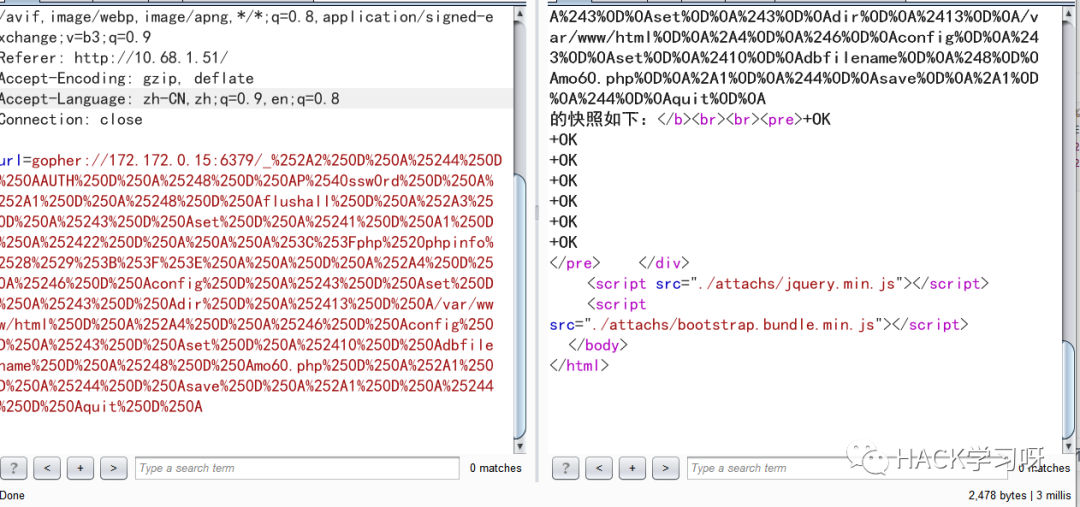
Task: Open help in request search bar
Action: point(13,468)
